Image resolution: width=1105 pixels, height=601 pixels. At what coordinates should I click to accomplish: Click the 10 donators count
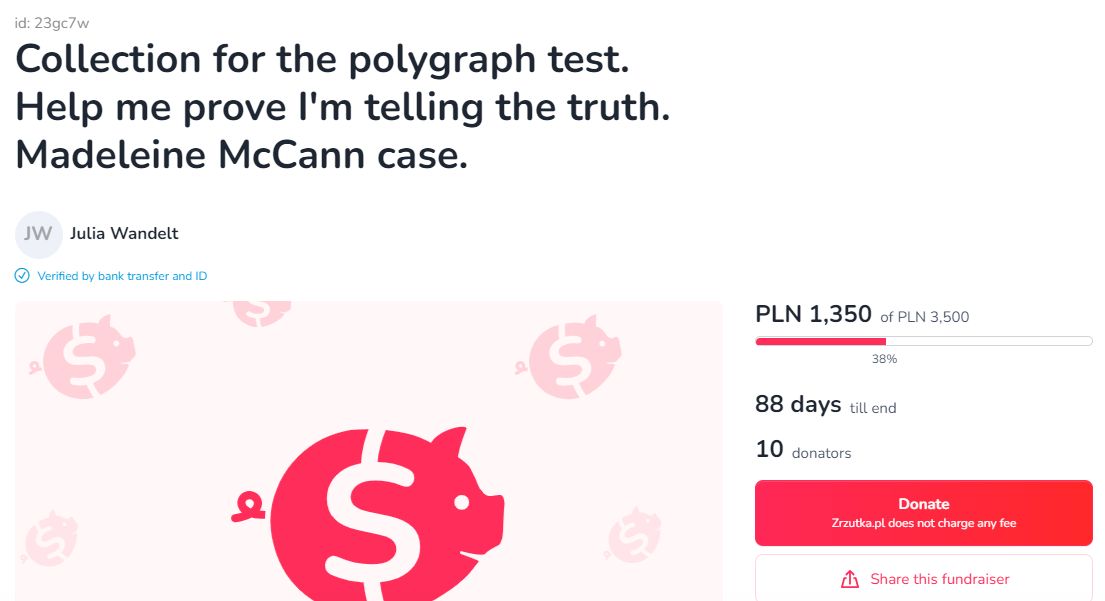tap(803, 451)
